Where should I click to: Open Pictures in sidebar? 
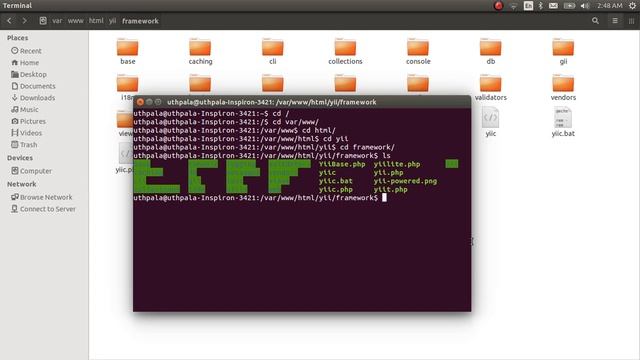(x=28, y=121)
